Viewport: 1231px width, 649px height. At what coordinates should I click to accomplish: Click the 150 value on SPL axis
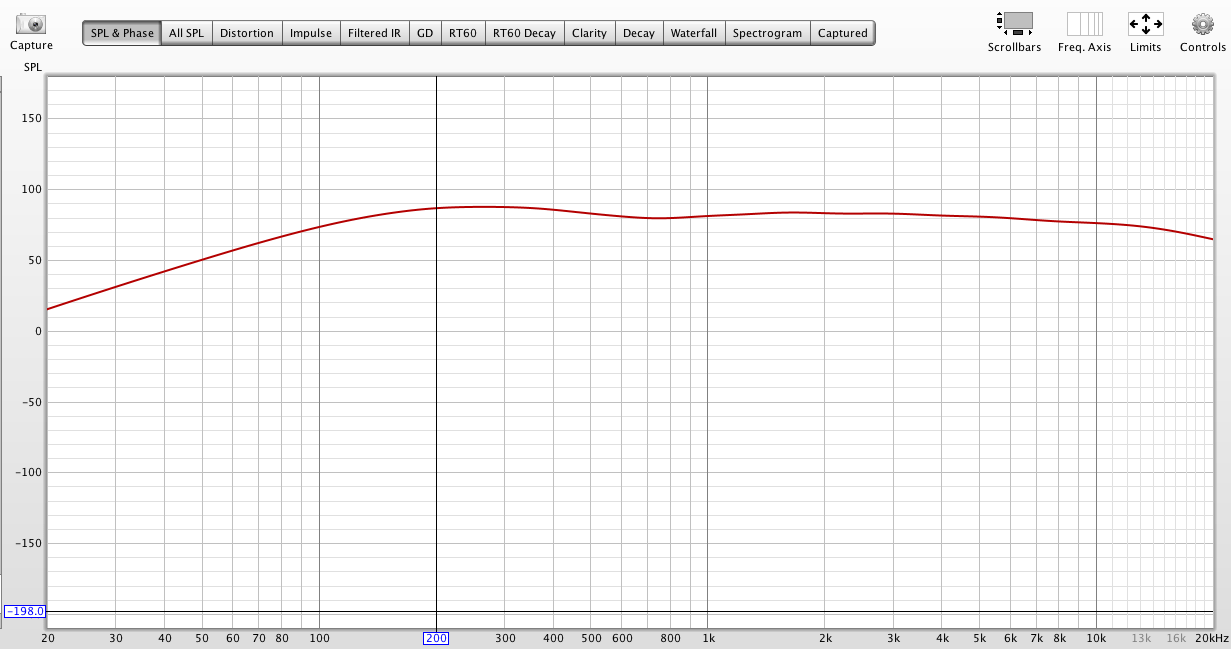30,118
